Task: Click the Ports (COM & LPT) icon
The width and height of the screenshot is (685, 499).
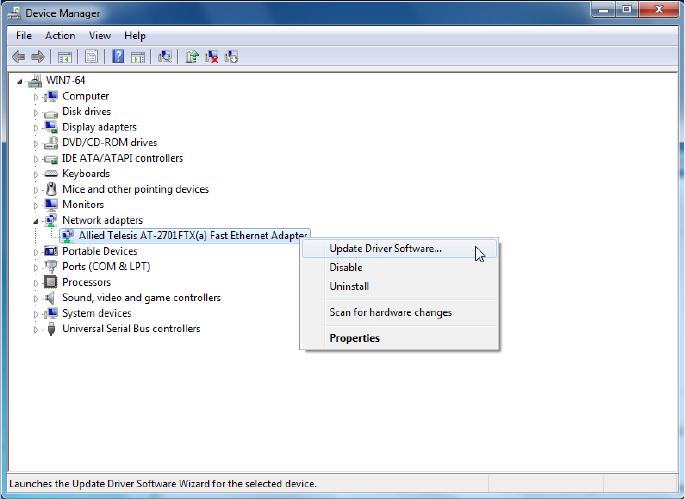Action: coord(51,267)
